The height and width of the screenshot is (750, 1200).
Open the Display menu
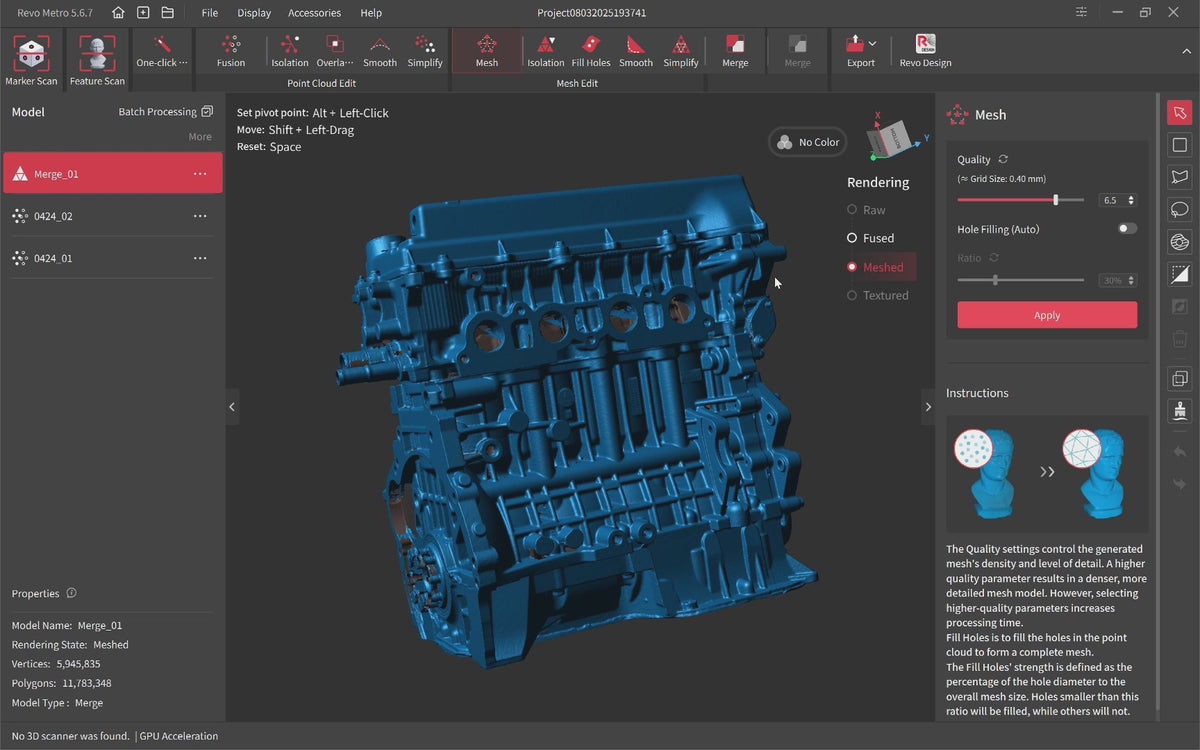pyautogui.click(x=254, y=13)
